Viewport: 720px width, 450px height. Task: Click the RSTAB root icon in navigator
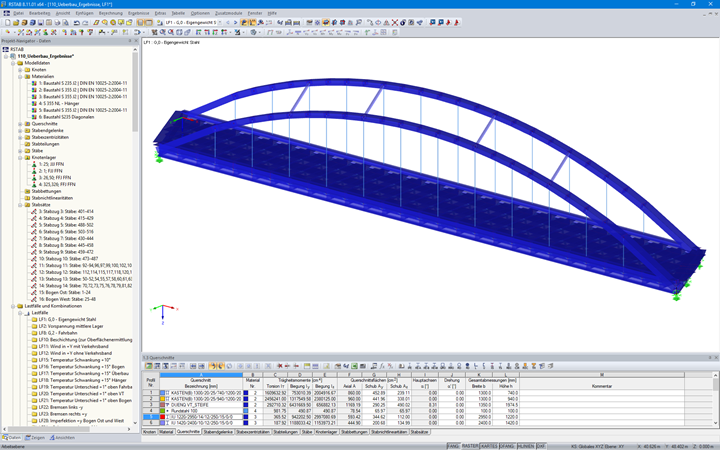pyautogui.click(x=6, y=49)
